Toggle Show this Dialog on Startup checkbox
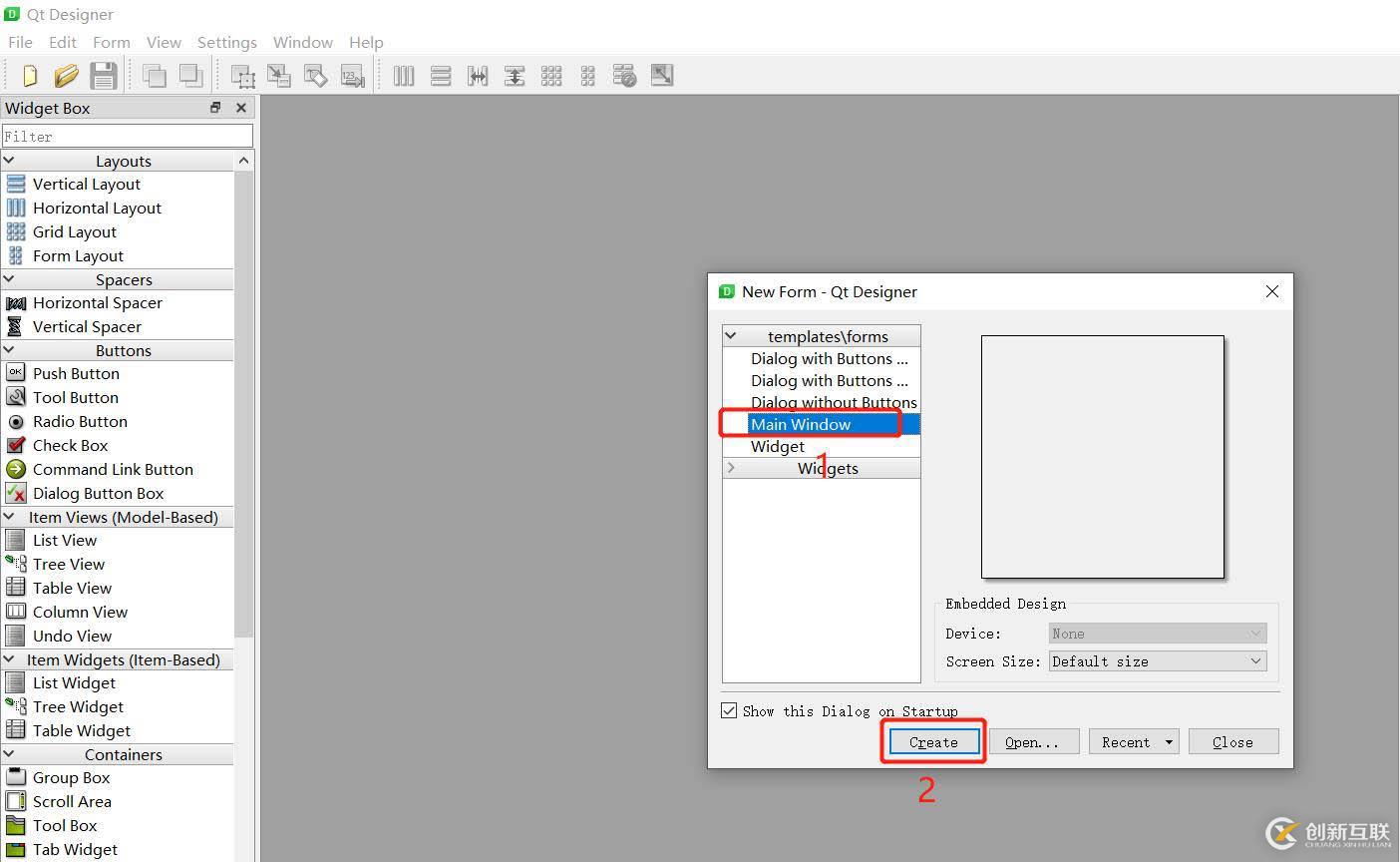This screenshot has width=1400, height=862. click(729, 711)
